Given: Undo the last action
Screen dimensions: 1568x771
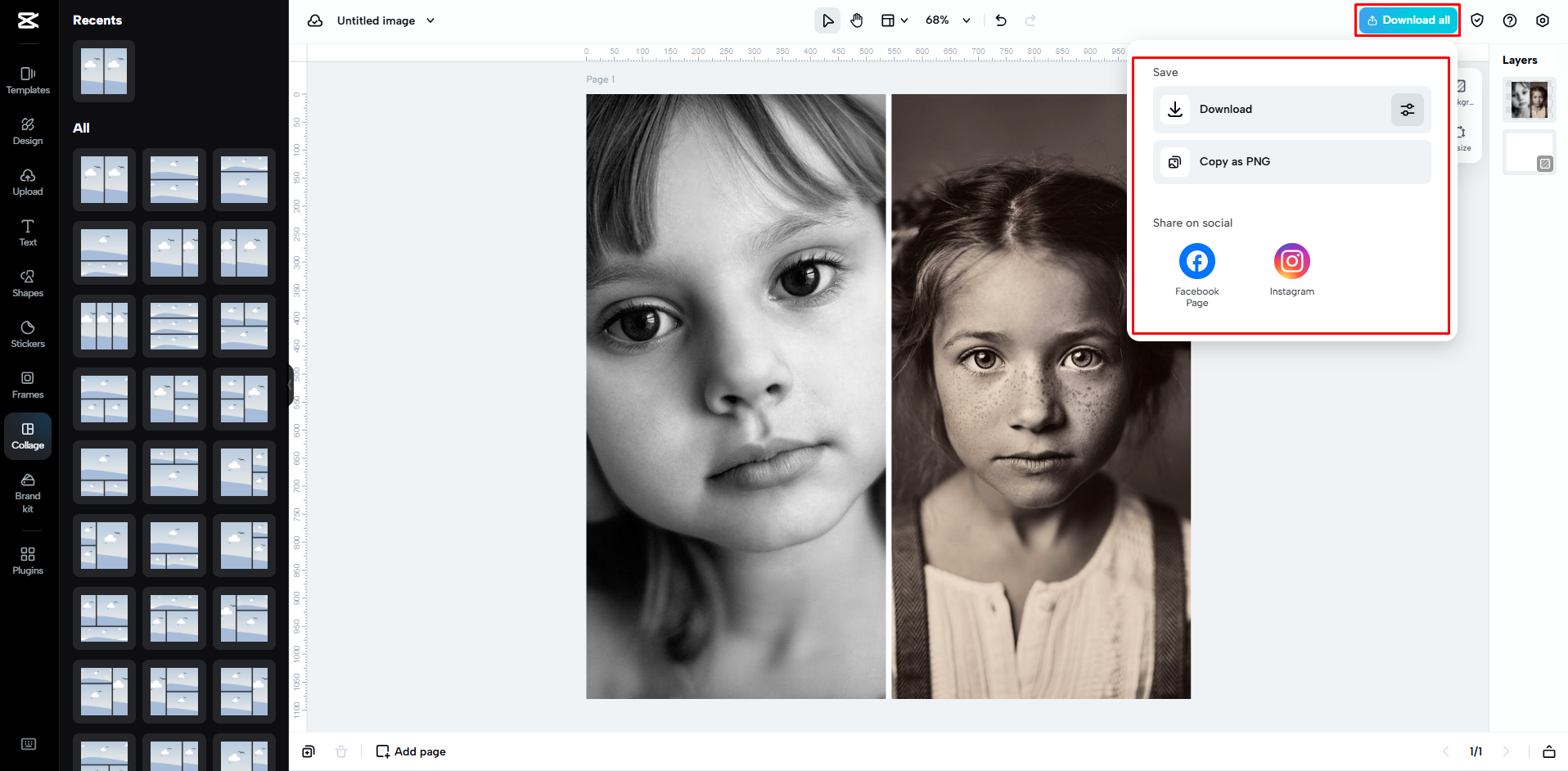Looking at the screenshot, I should pyautogui.click(x=1000, y=20).
